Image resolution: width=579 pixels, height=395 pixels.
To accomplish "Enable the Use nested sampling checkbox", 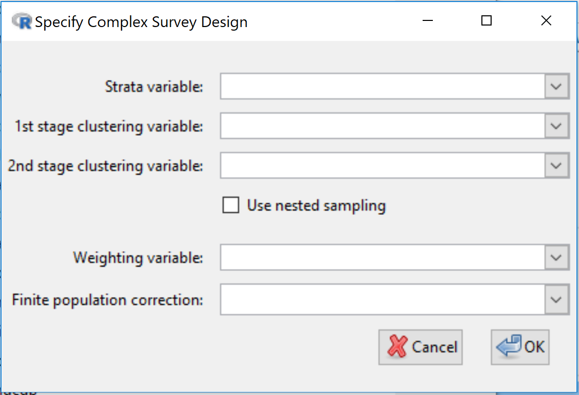I will [231, 205].
